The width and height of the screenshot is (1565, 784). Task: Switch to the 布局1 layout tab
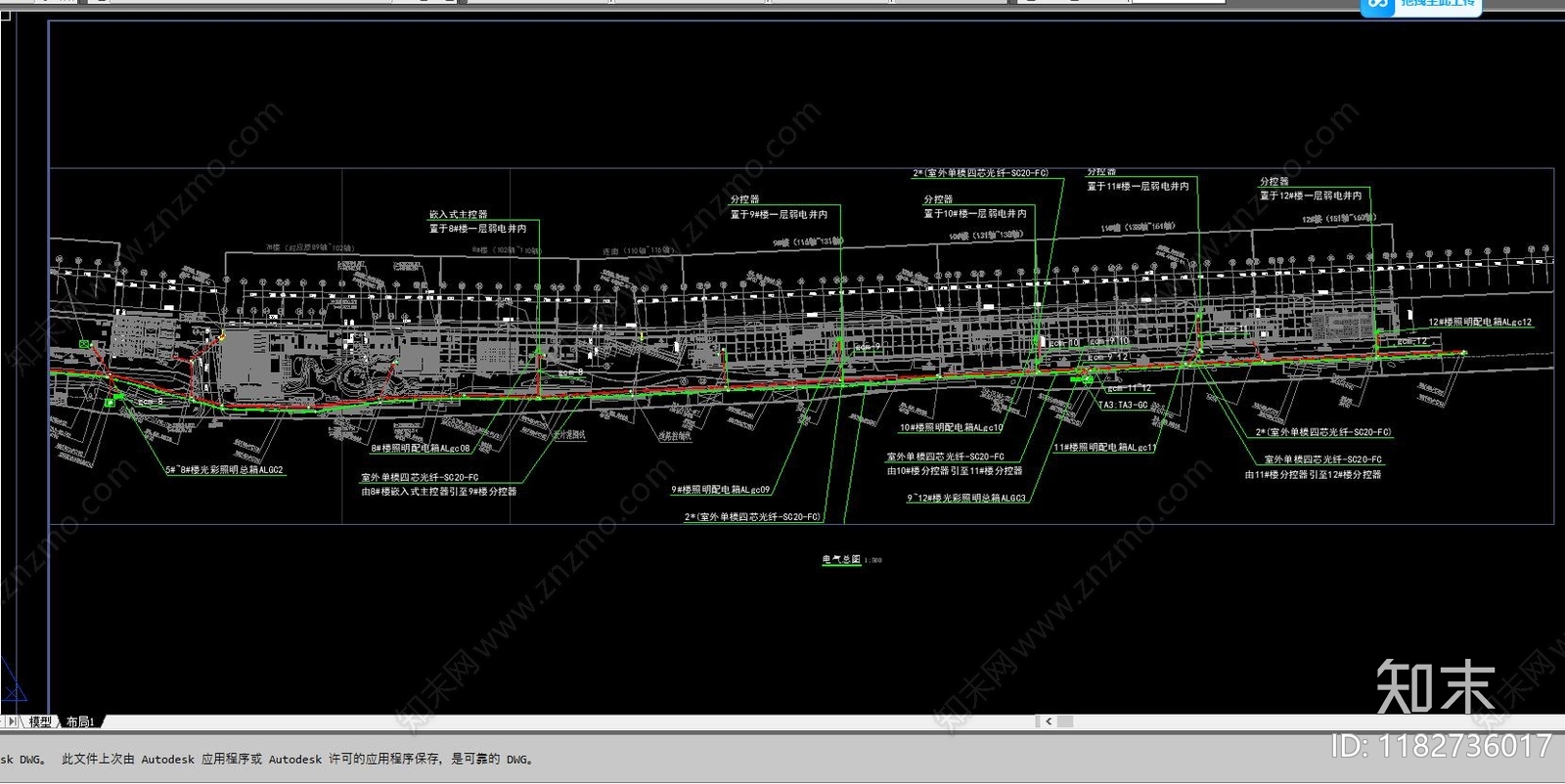[80, 721]
